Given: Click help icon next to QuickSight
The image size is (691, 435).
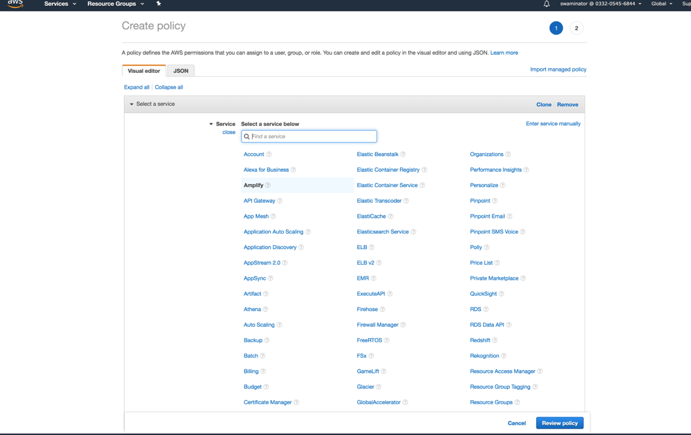Looking at the screenshot, I should (502, 294).
